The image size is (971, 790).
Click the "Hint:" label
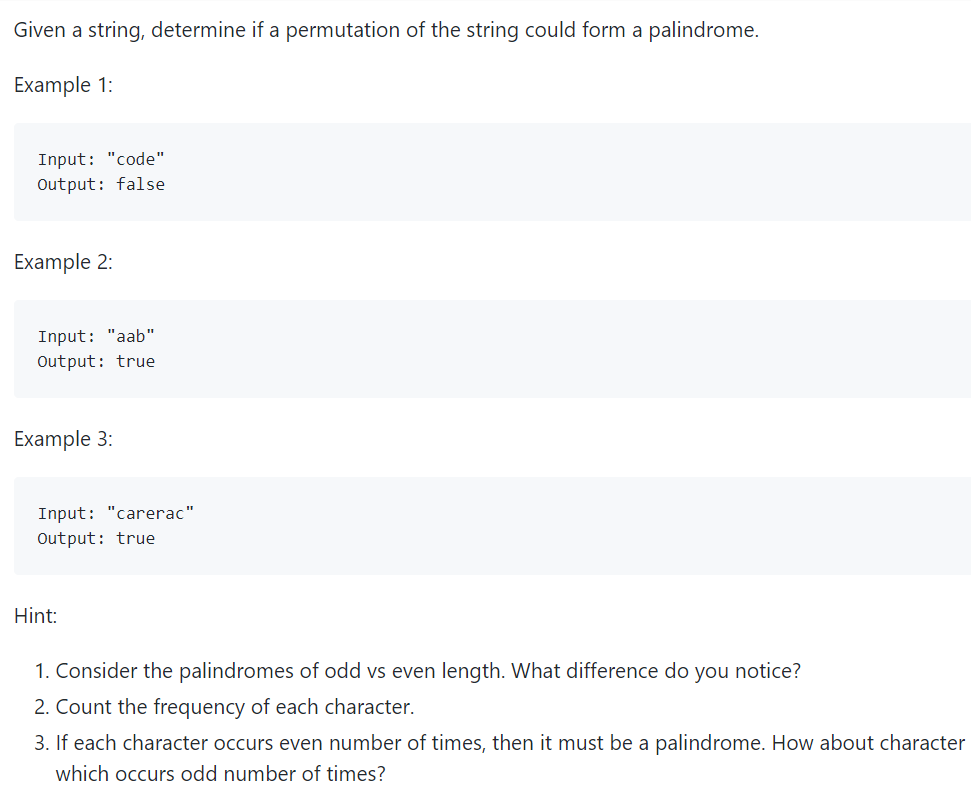click(36, 616)
